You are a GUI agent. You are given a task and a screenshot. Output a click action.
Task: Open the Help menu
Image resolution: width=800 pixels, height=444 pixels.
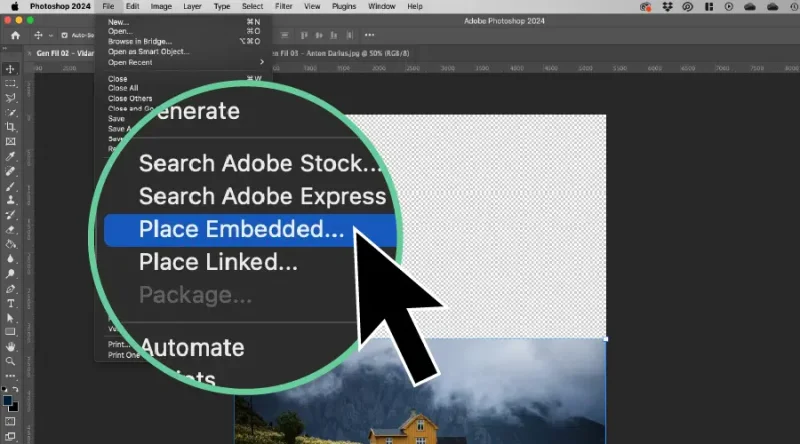[x=415, y=7]
